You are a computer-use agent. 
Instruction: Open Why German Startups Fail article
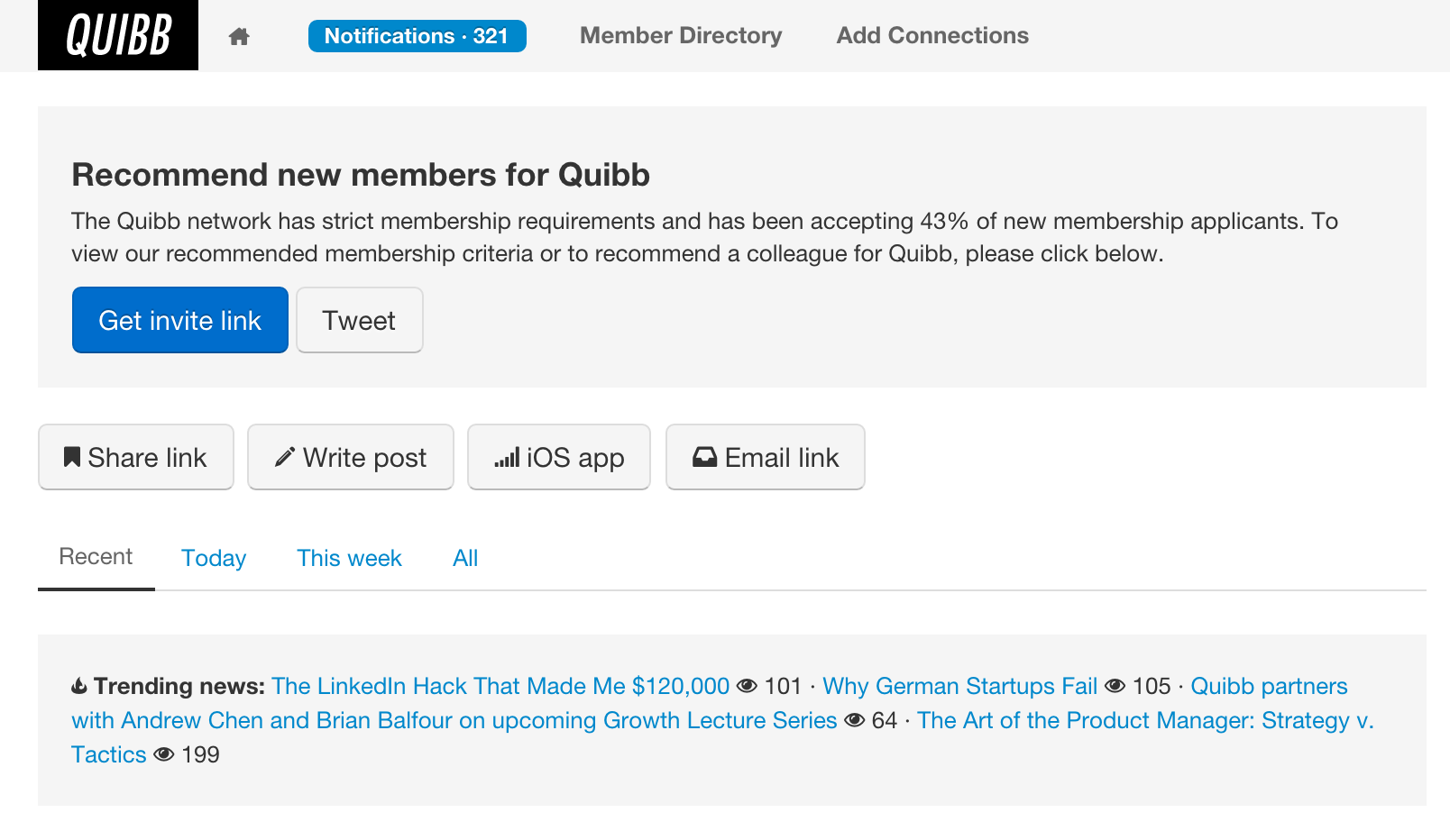point(959,686)
